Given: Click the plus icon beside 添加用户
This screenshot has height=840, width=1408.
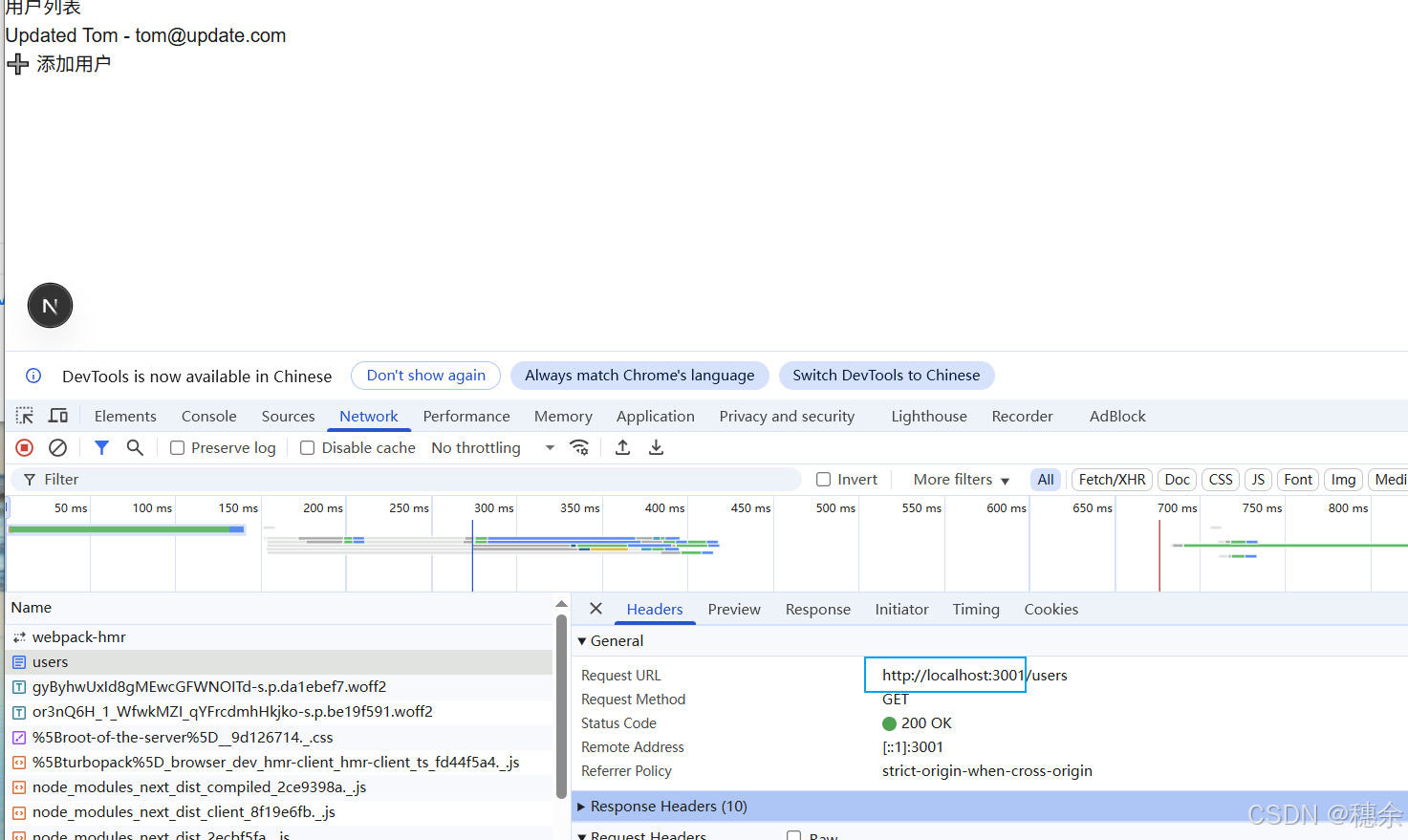Looking at the screenshot, I should pyautogui.click(x=17, y=64).
